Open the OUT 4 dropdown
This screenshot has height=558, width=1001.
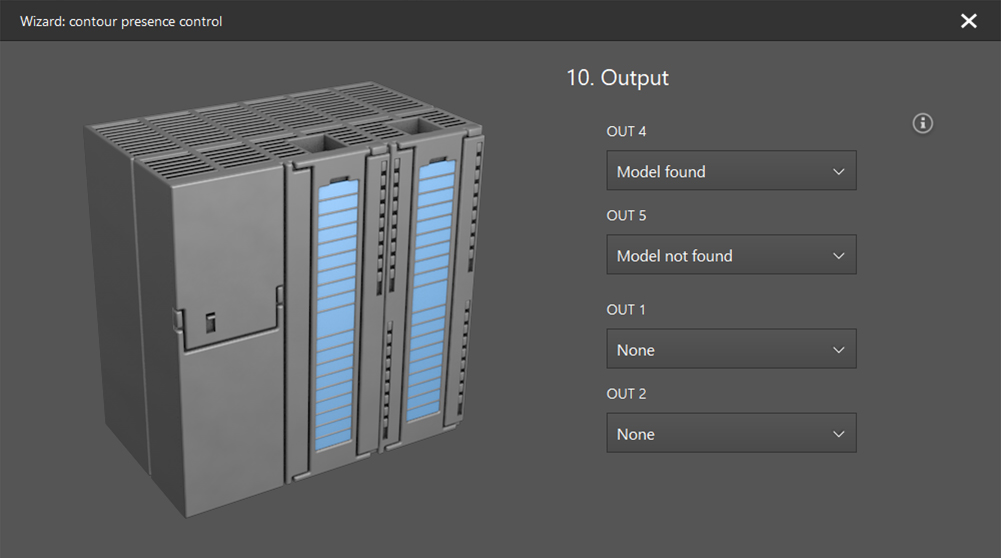(x=731, y=171)
